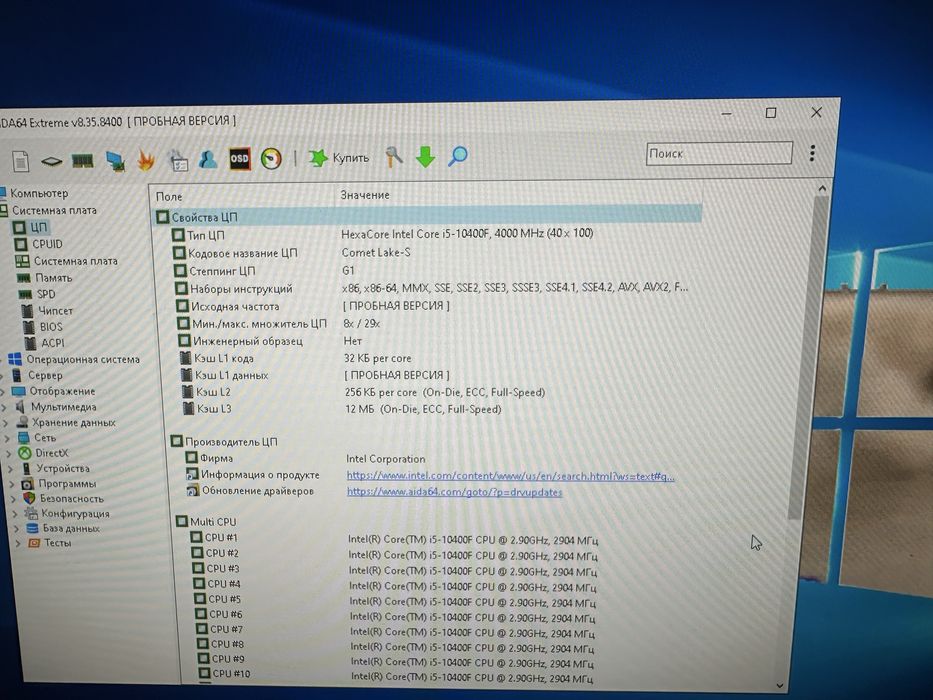Open the OSD panel icon

click(x=239, y=159)
